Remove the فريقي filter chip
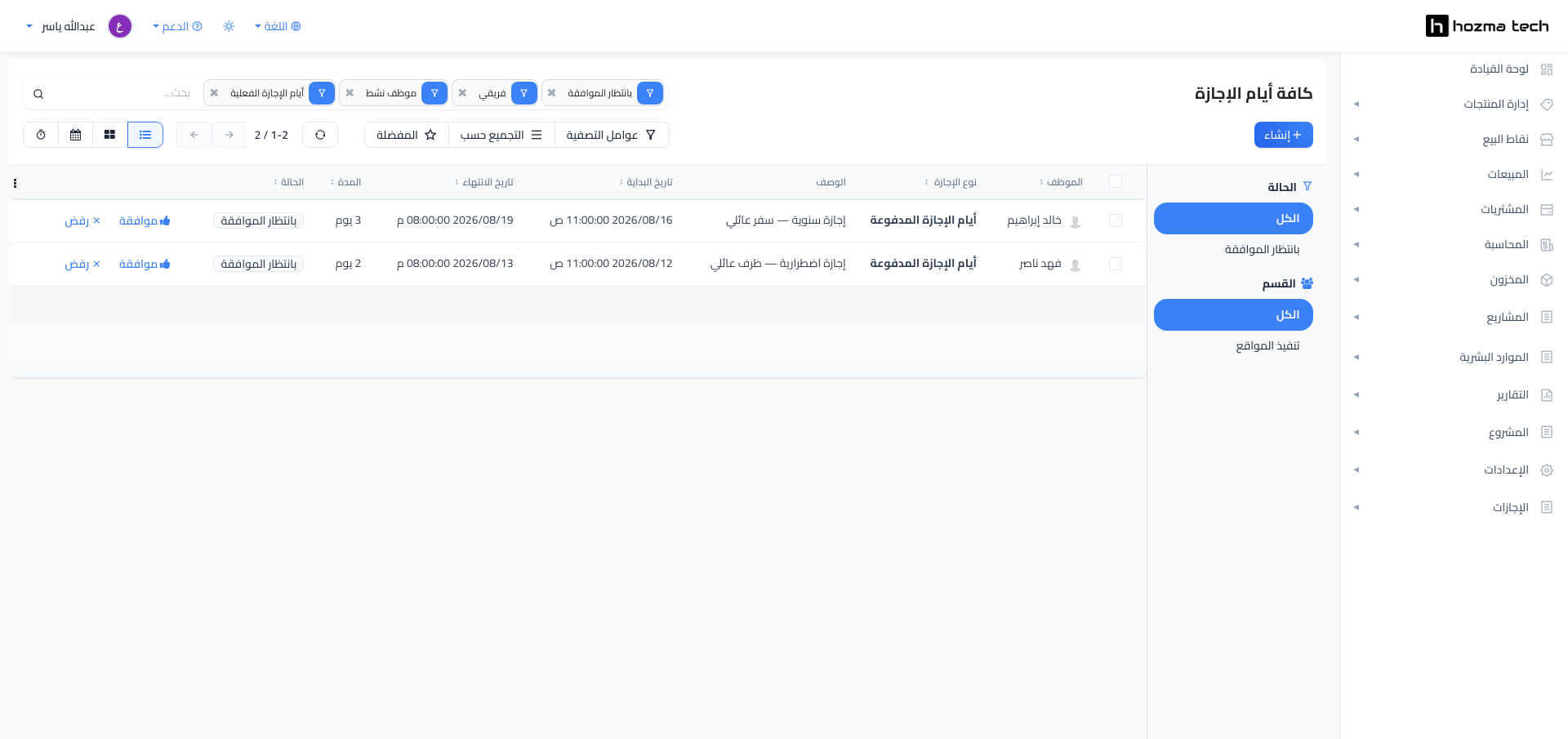 (x=462, y=93)
